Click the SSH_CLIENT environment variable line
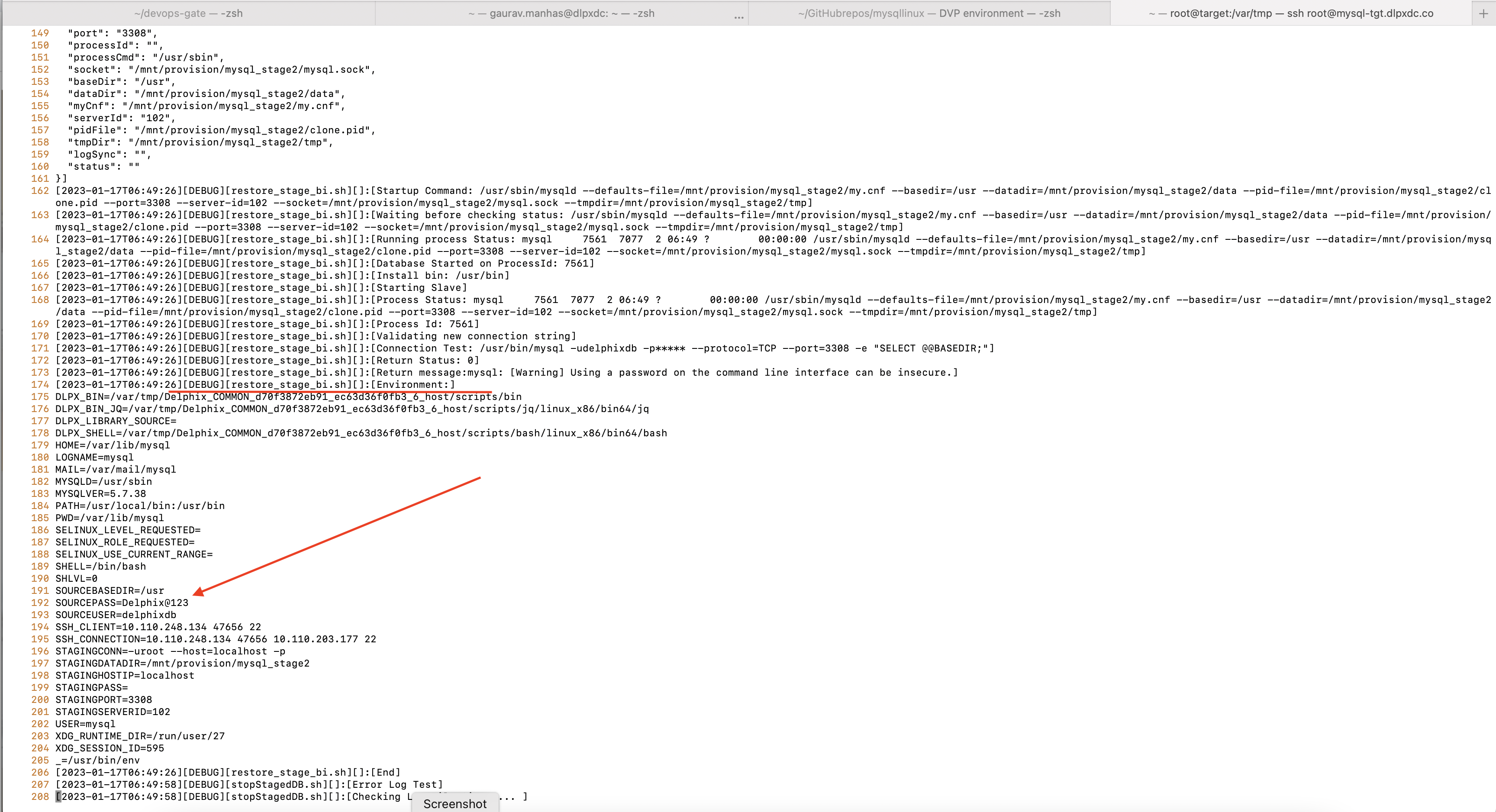 [x=158, y=627]
